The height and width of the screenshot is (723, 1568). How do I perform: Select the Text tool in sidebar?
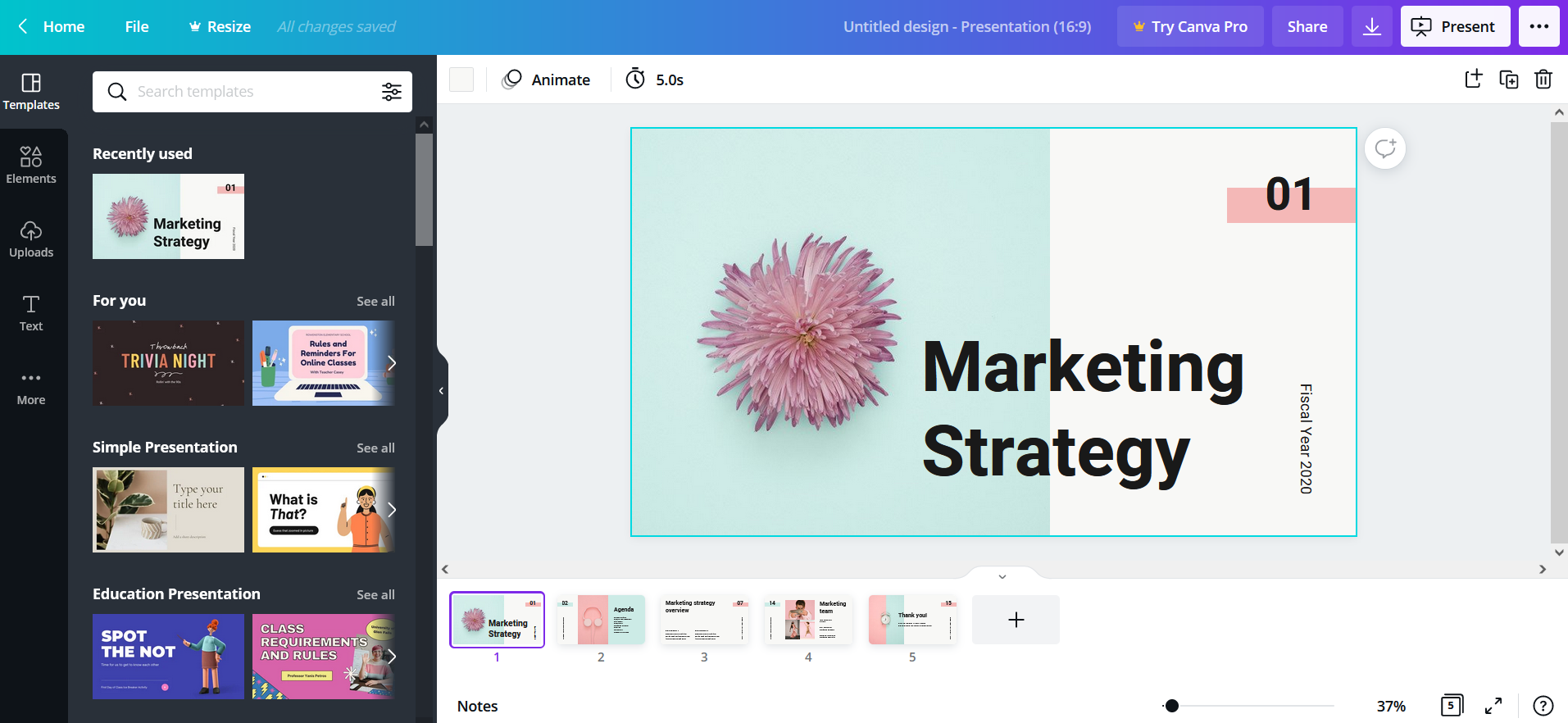31,312
